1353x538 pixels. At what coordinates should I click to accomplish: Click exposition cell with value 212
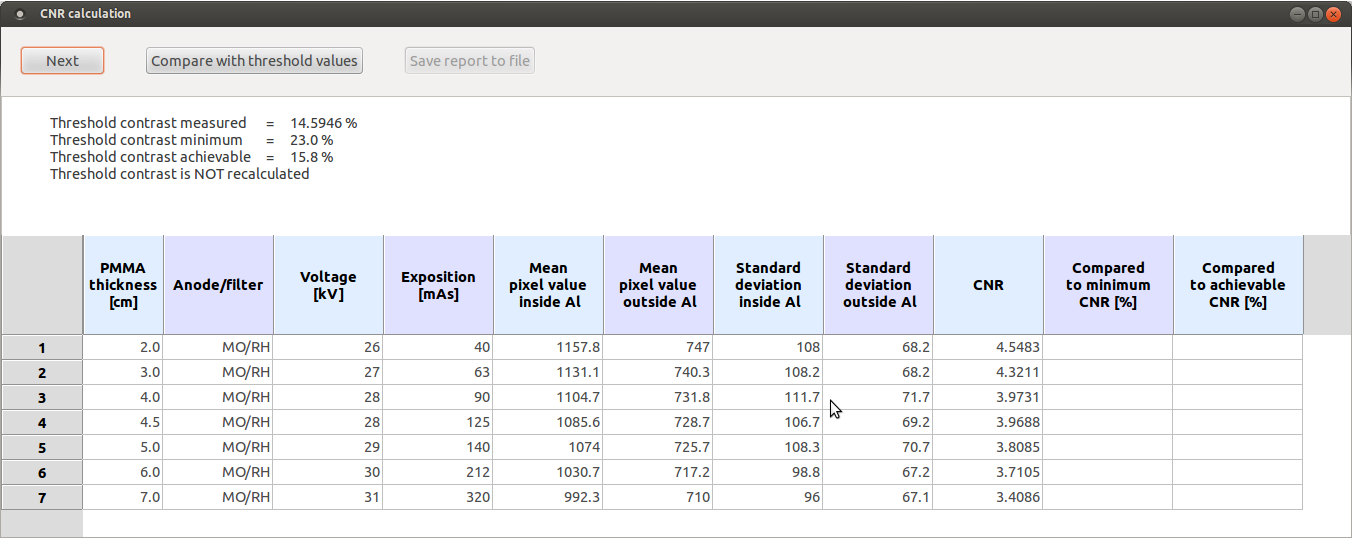point(438,472)
